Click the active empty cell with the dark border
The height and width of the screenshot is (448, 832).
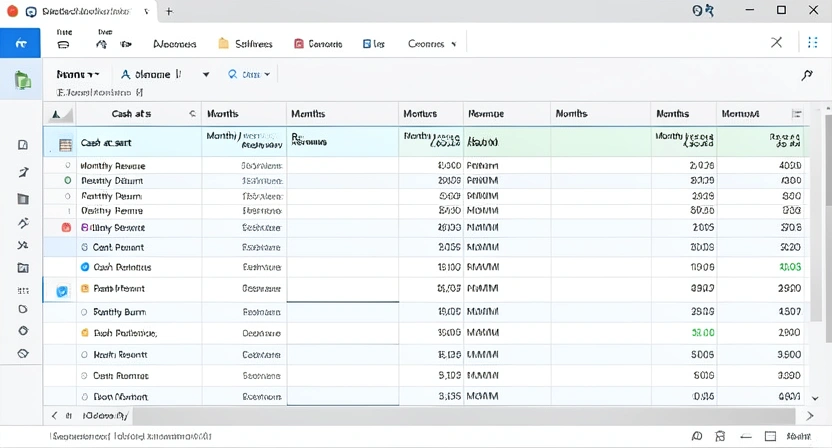(343, 290)
